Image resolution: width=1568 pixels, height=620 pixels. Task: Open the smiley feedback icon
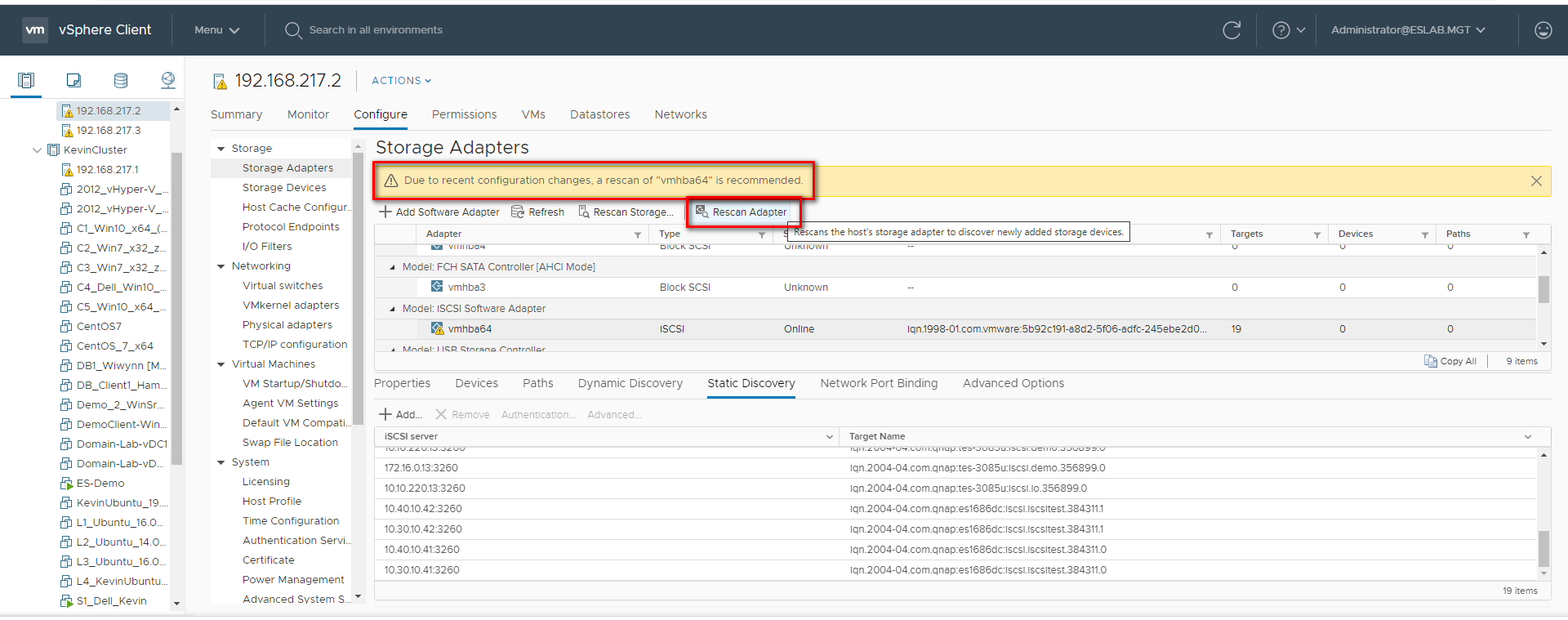tap(1543, 30)
